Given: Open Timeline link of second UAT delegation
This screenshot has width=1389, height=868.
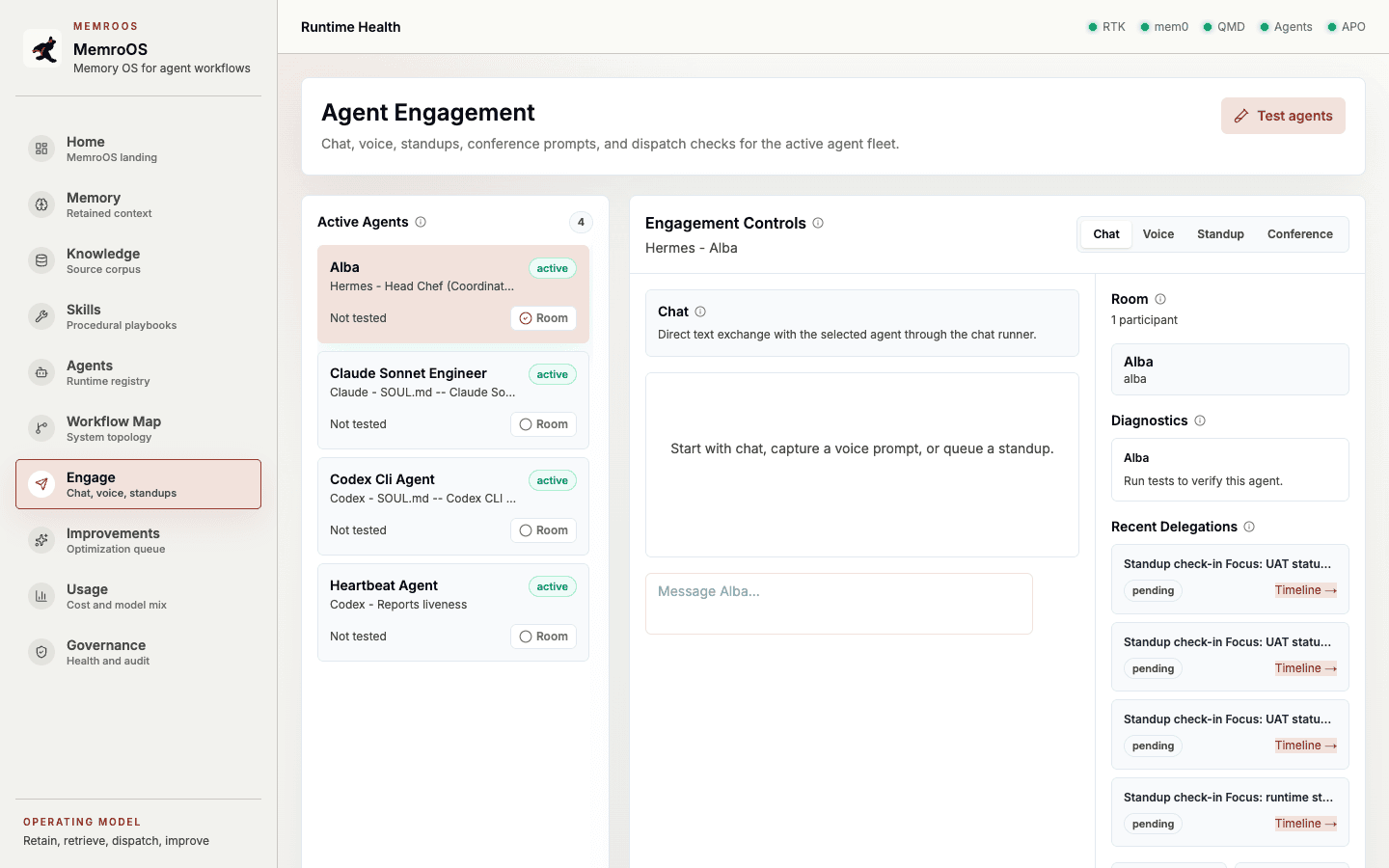Looking at the screenshot, I should pyautogui.click(x=1305, y=668).
